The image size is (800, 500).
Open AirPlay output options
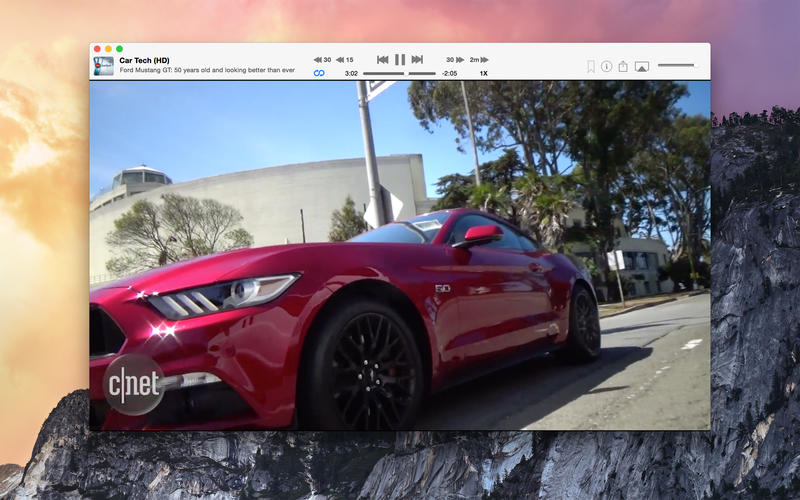642,67
